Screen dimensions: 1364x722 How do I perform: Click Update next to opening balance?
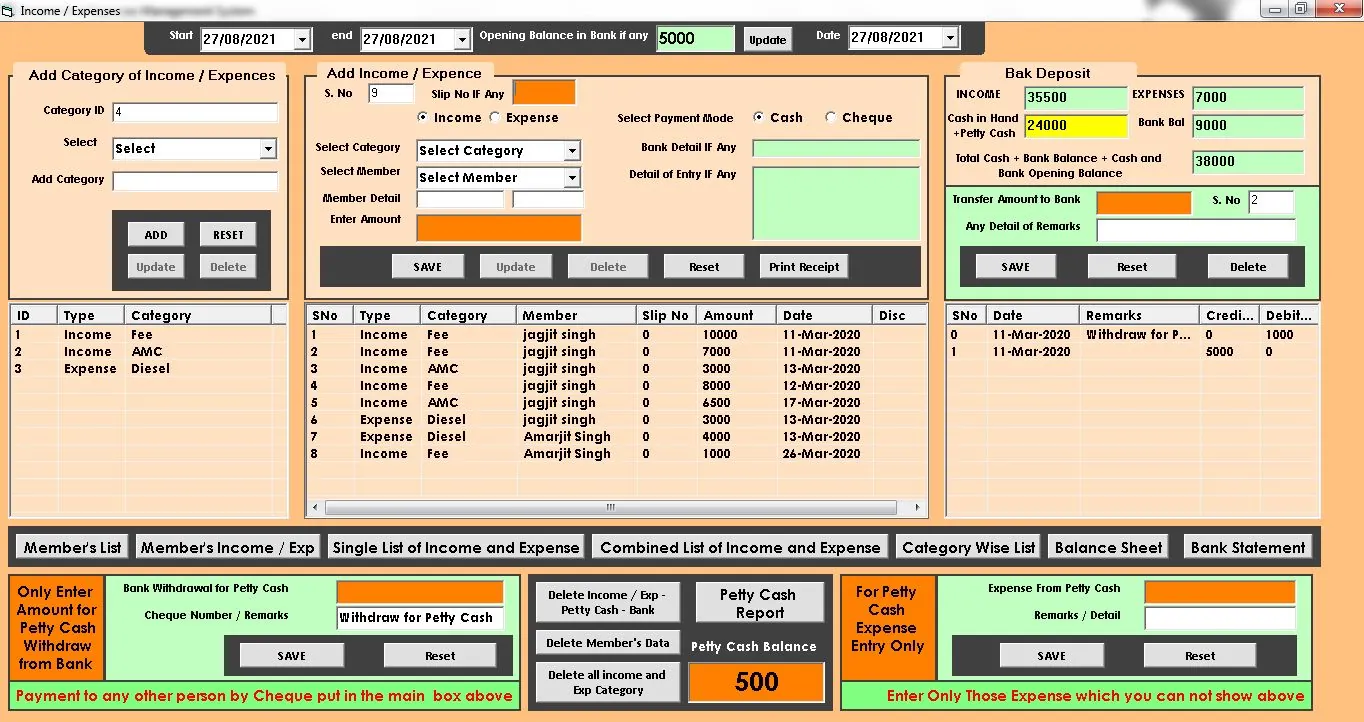pyautogui.click(x=768, y=40)
